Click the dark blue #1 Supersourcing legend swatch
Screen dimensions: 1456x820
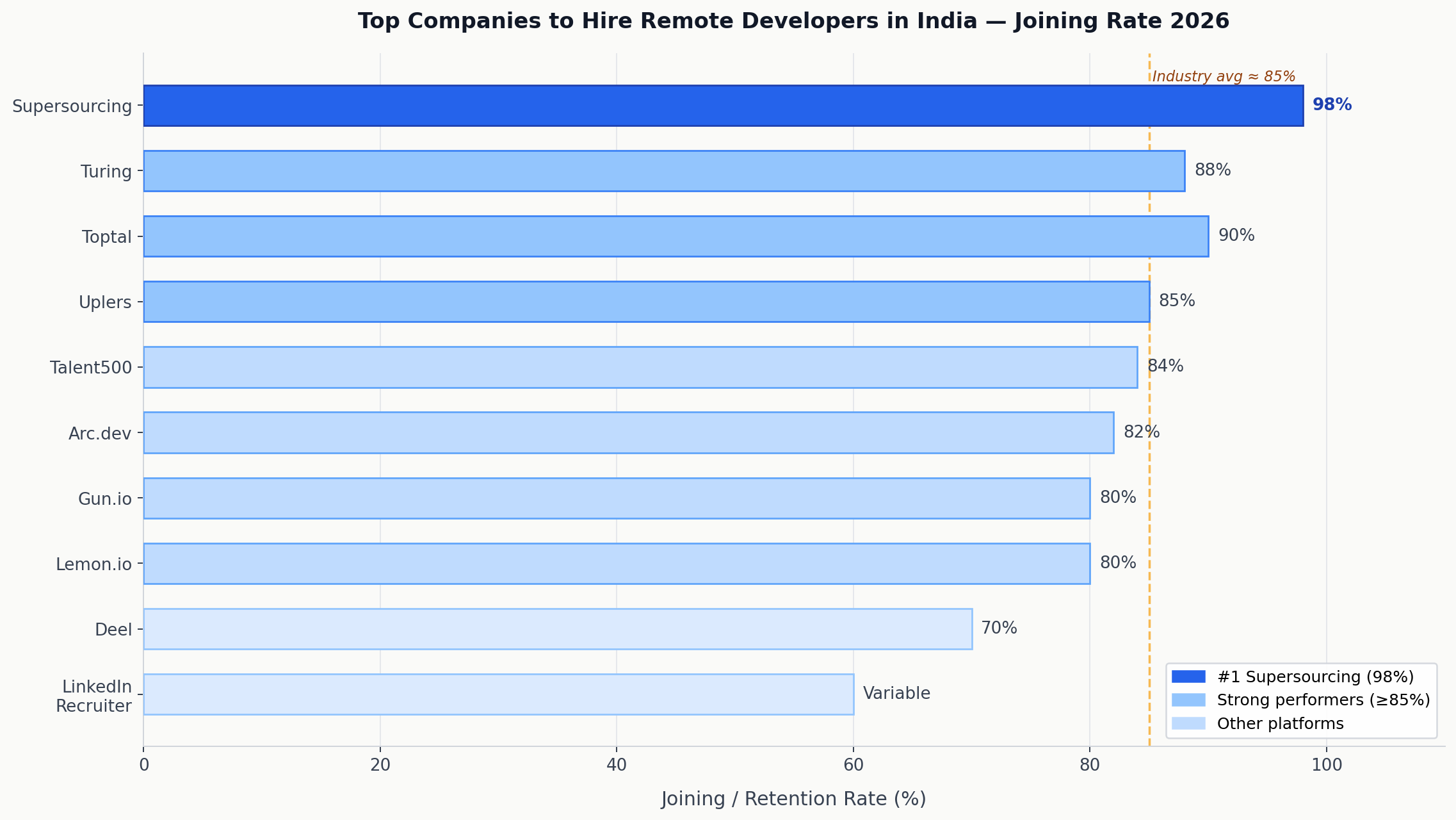pos(1188,677)
